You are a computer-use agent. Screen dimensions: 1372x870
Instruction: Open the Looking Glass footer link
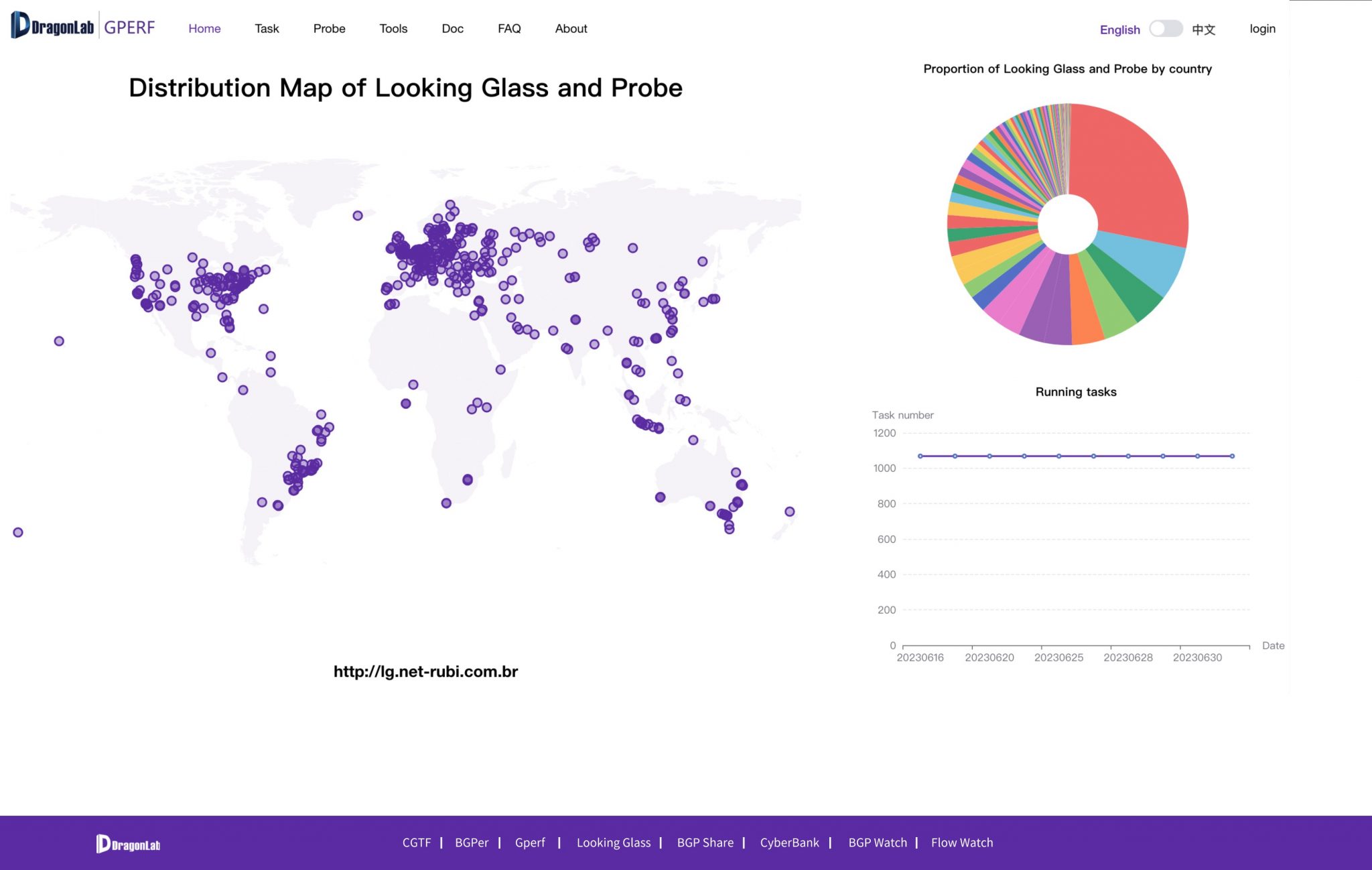click(613, 843)
